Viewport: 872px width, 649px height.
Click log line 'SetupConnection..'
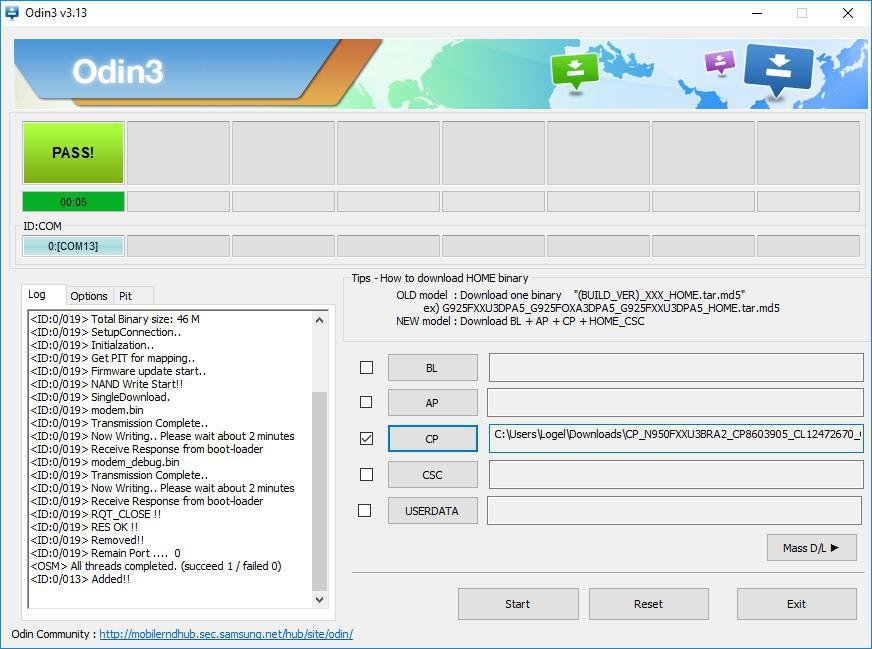[106, 332]
